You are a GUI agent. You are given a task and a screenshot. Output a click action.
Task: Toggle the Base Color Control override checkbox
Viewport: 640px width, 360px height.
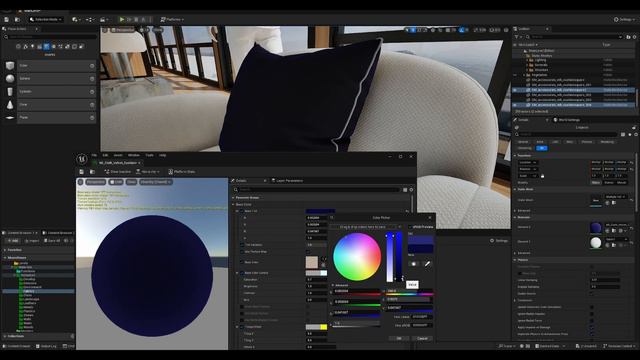242,273
